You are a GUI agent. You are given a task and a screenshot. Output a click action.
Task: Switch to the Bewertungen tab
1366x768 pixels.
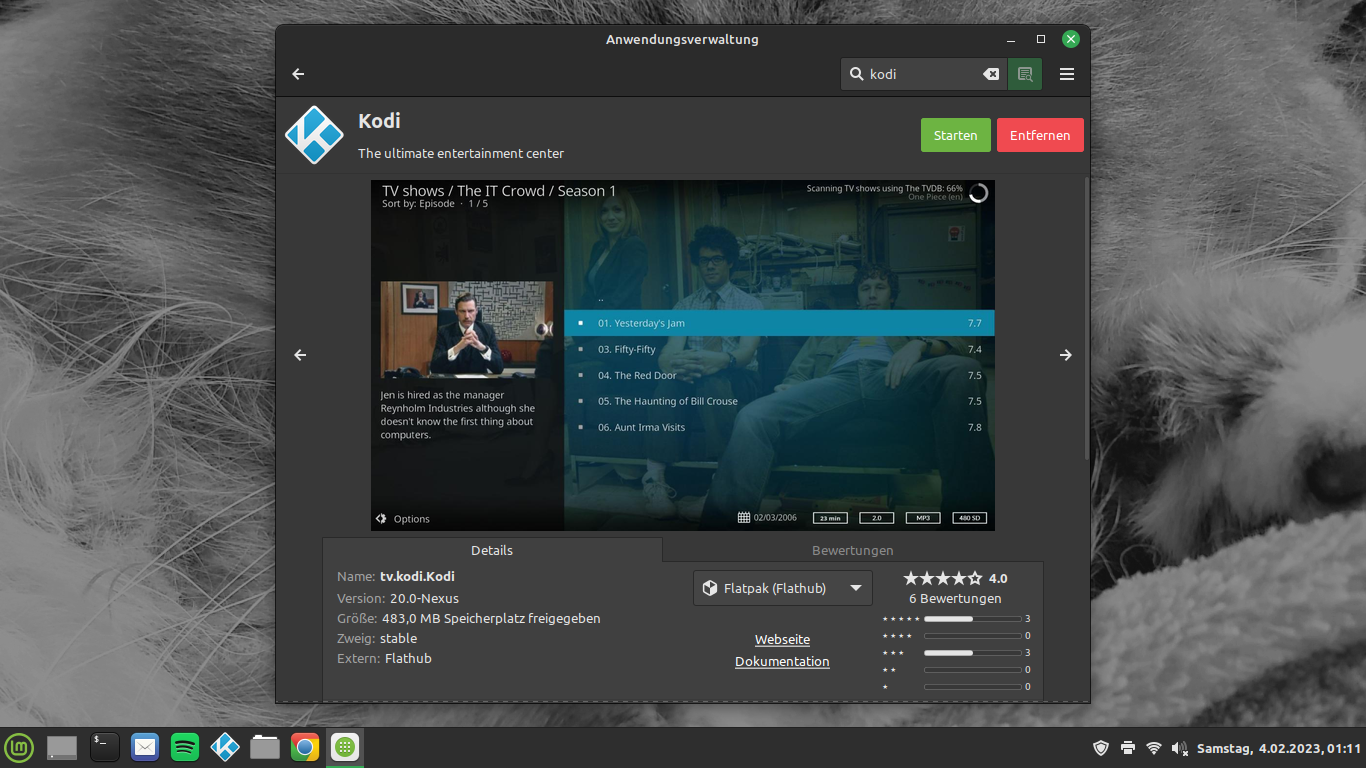(x=853, y=550)
